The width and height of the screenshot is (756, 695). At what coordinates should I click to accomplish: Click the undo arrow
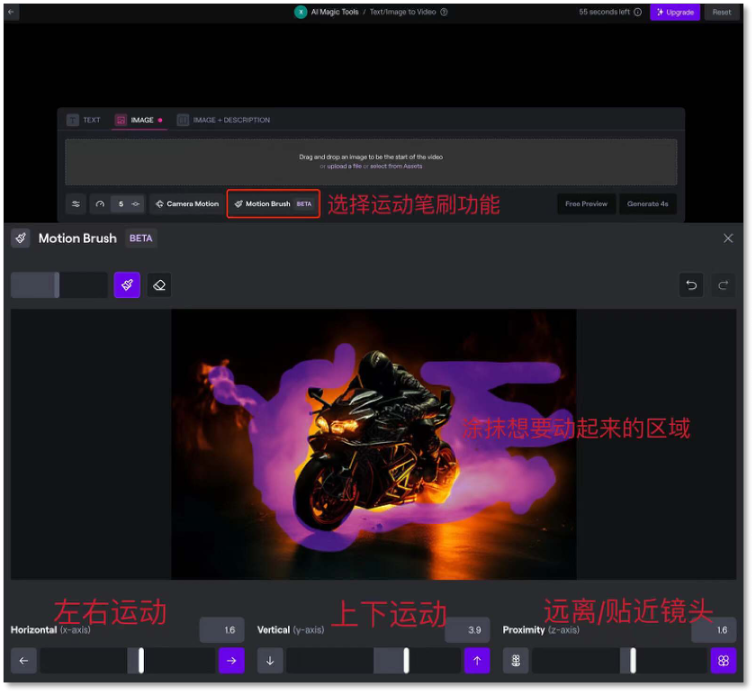(691, 285)
